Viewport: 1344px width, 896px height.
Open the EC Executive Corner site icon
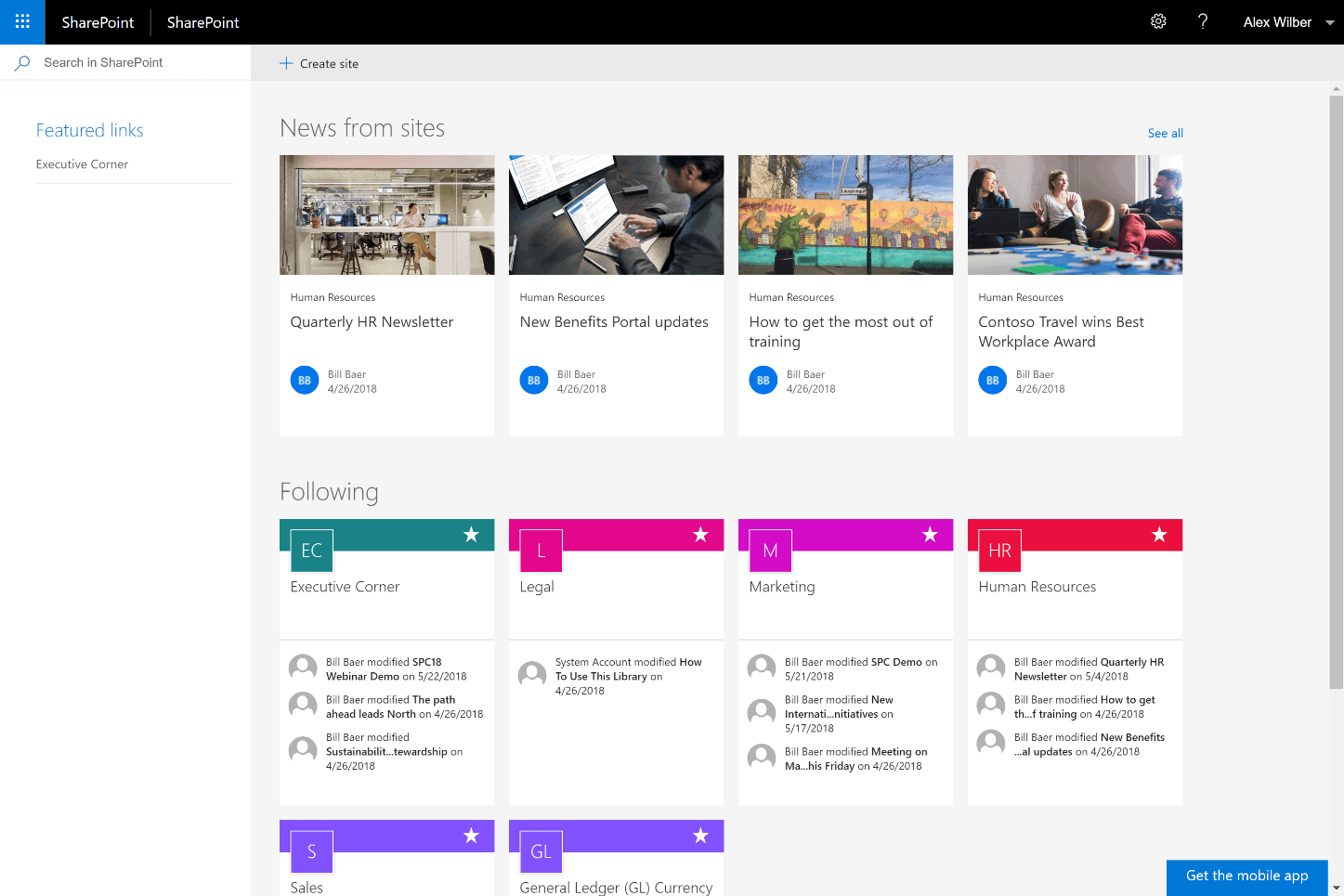[x=310, y=550]
